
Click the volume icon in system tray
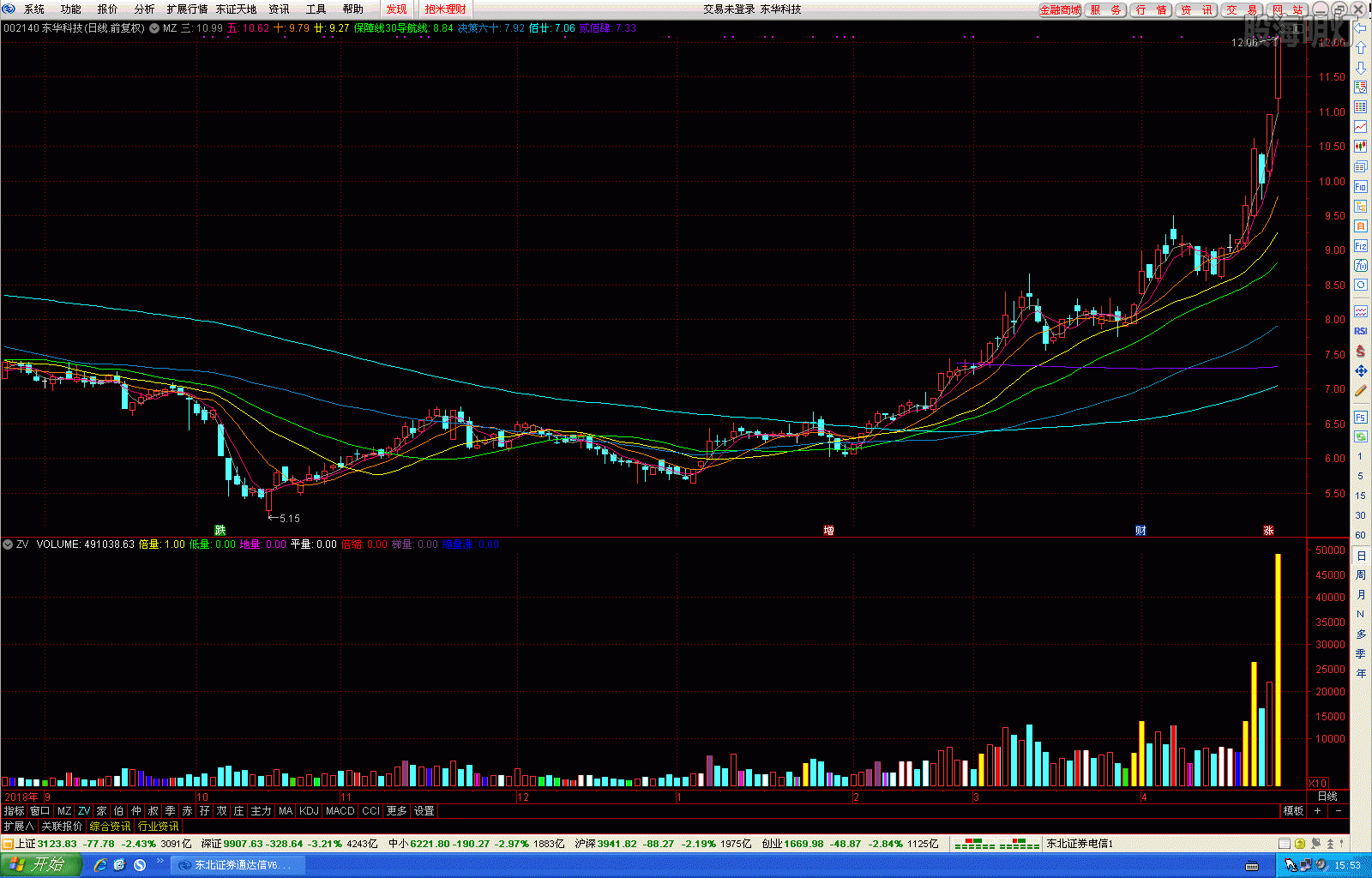pos(1321,865)
